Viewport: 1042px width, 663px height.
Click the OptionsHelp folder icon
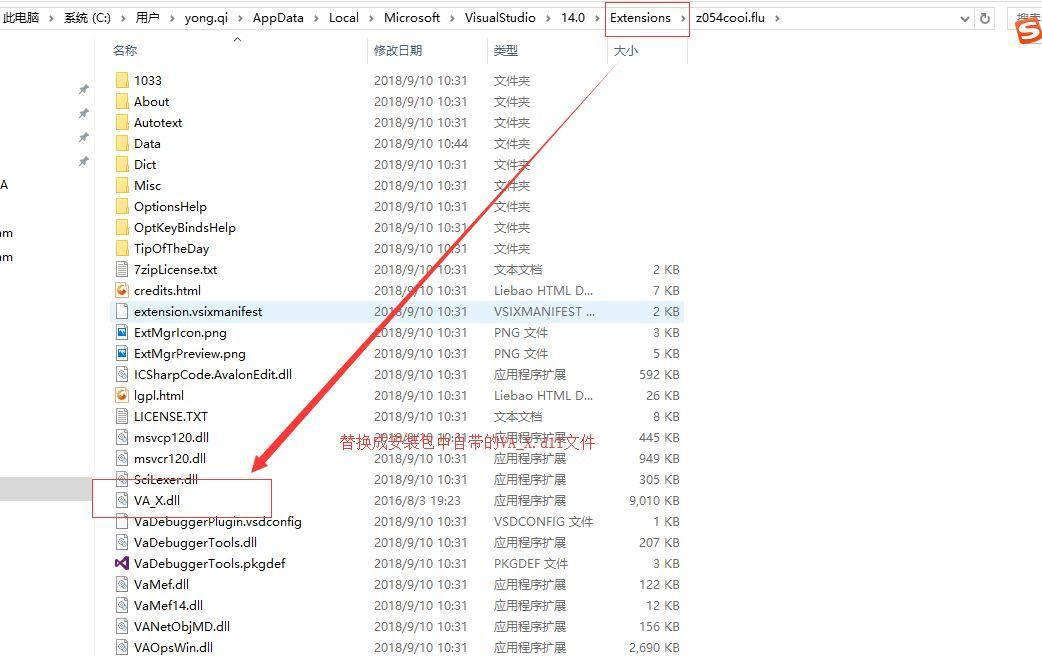[x=122, y=207]
